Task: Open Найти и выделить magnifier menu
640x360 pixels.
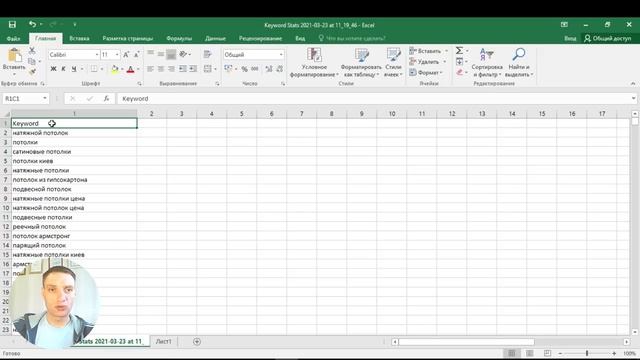Action: (x=519, y=62)
